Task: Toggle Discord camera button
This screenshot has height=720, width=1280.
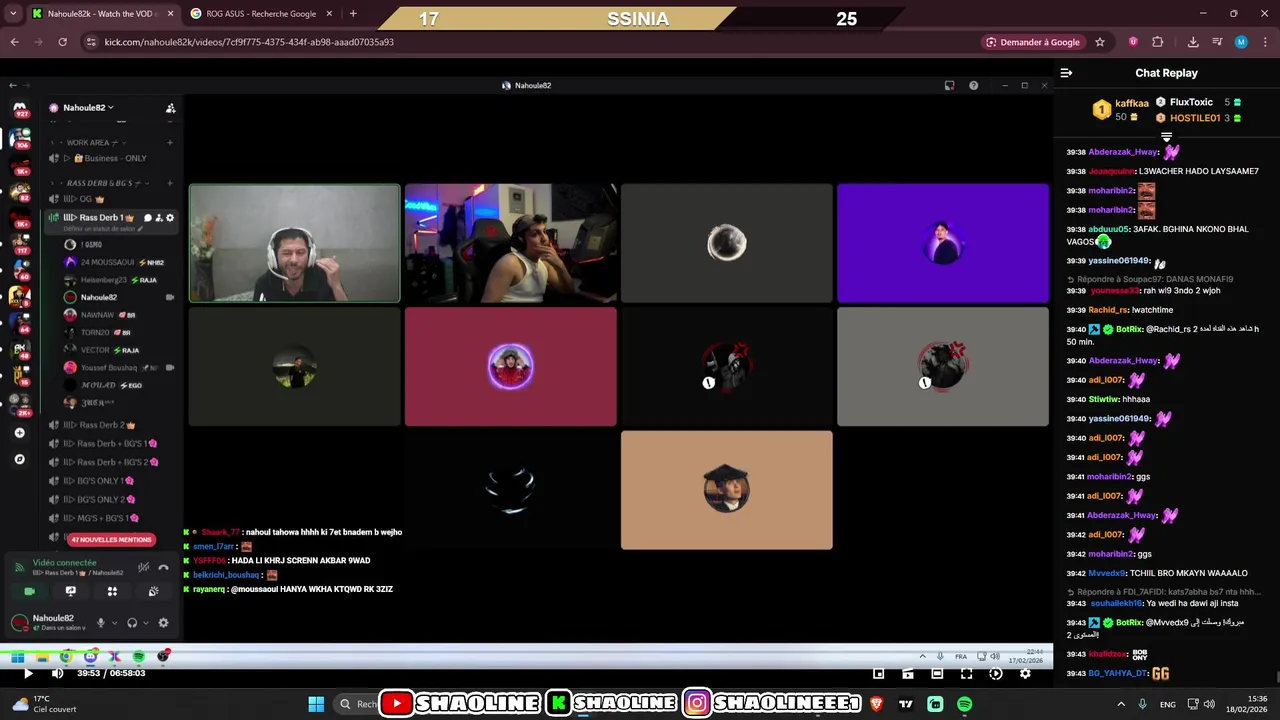Action: 29,591
